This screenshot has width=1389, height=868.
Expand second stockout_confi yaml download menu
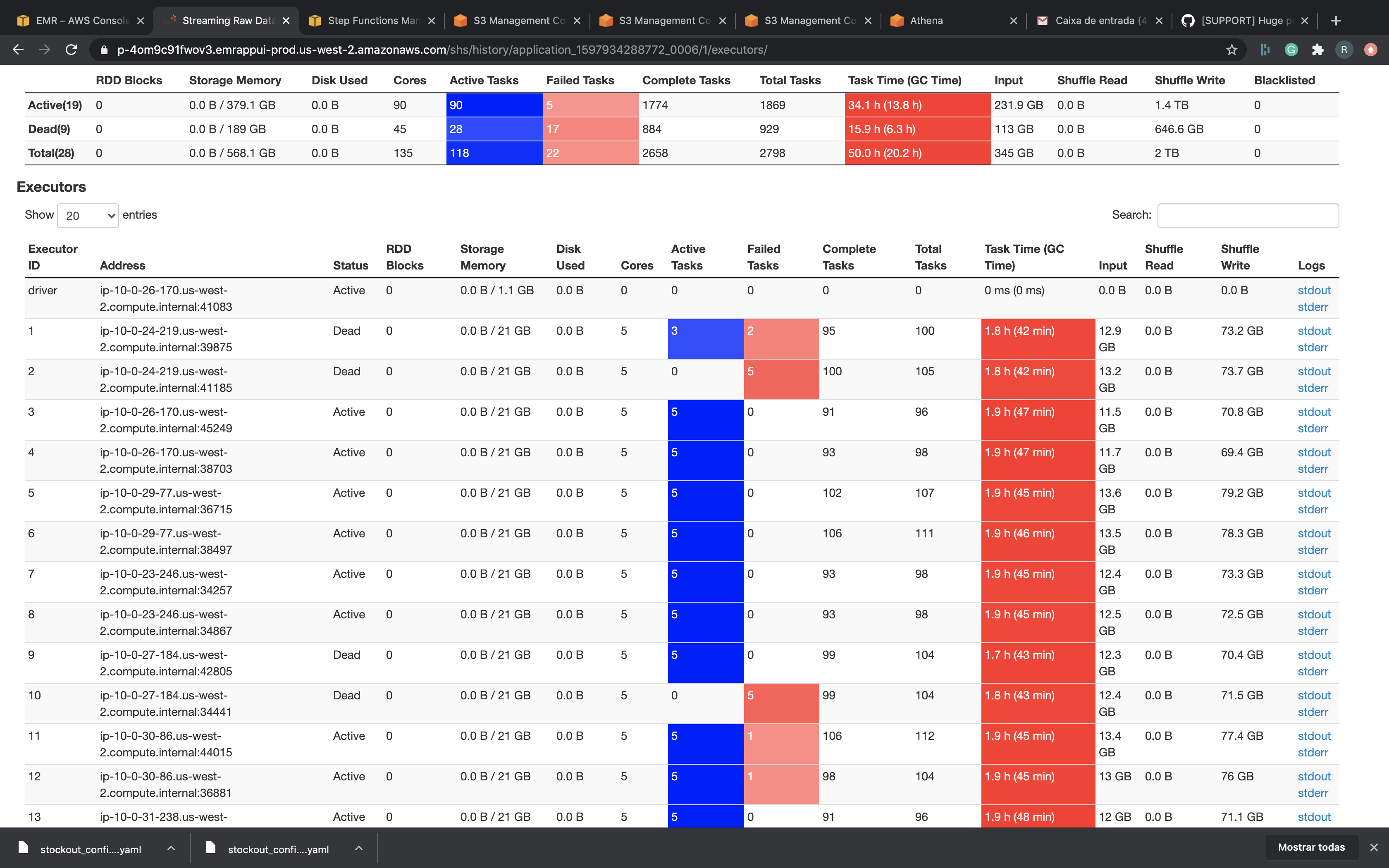pyautogui.click(x=359, y=849)
